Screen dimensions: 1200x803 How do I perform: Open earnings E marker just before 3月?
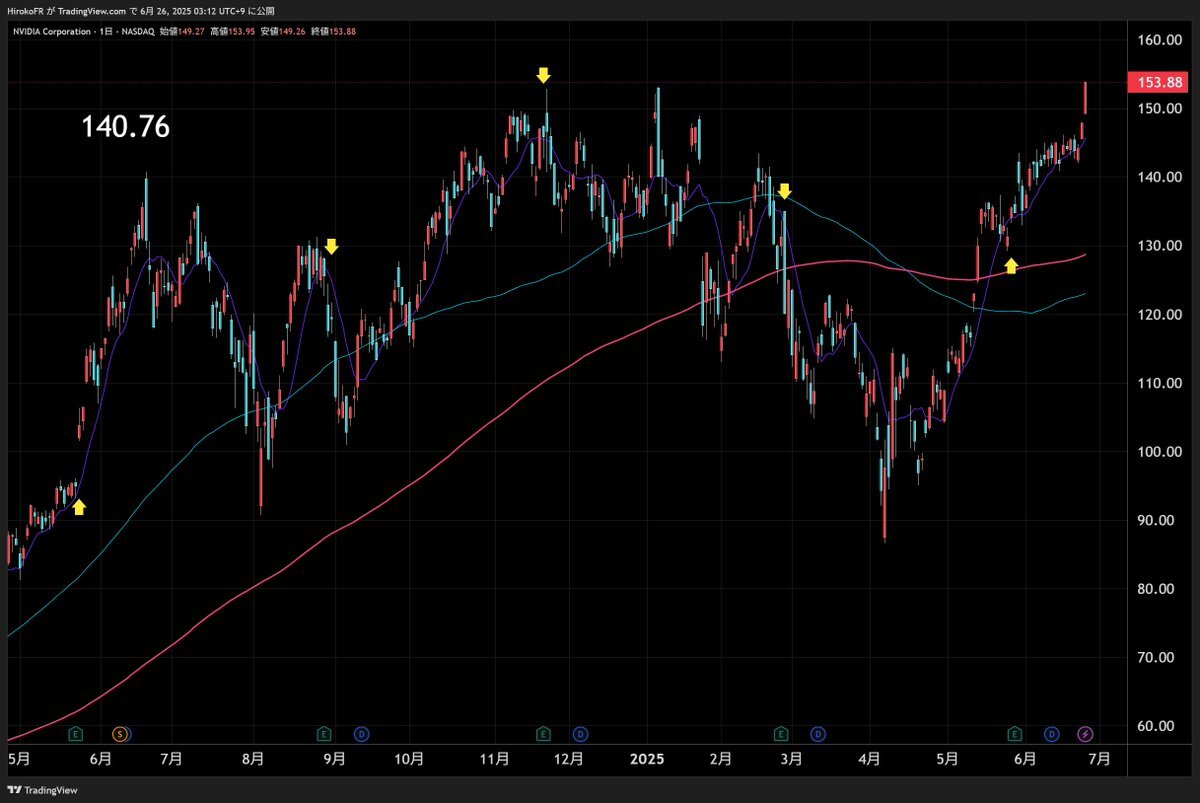click(x=782, y=734)
